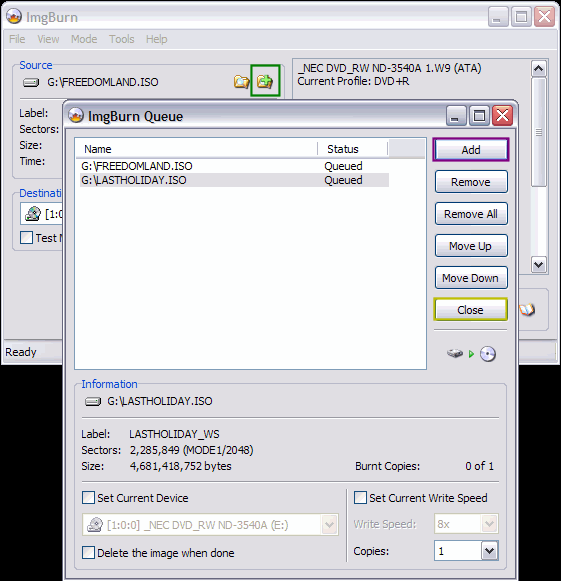The height and width of the screenshot is (581, 561).
Task: Select G:\FREEDOMLAND.ISO in the queue list
Action: point(234,166)
